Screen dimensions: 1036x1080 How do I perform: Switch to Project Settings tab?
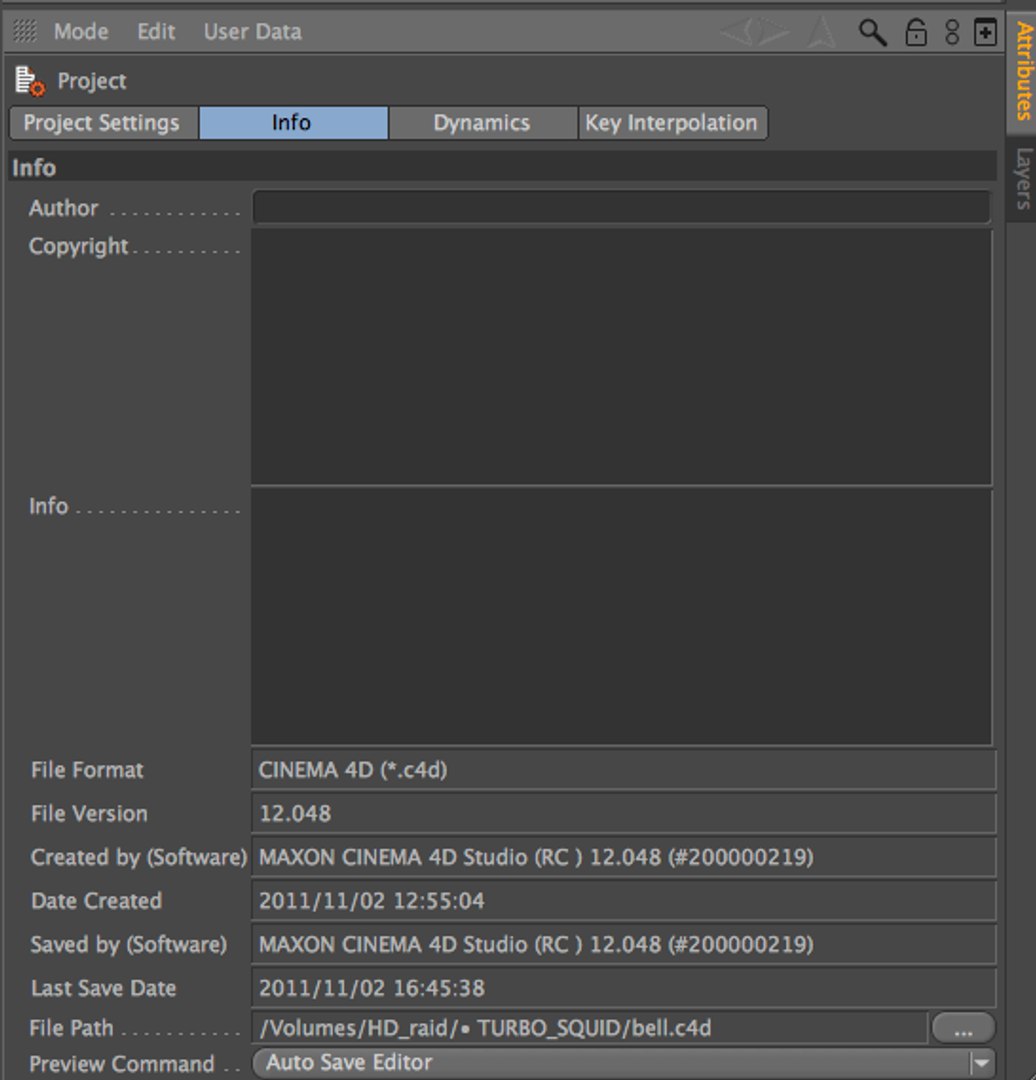coord(104,123)
